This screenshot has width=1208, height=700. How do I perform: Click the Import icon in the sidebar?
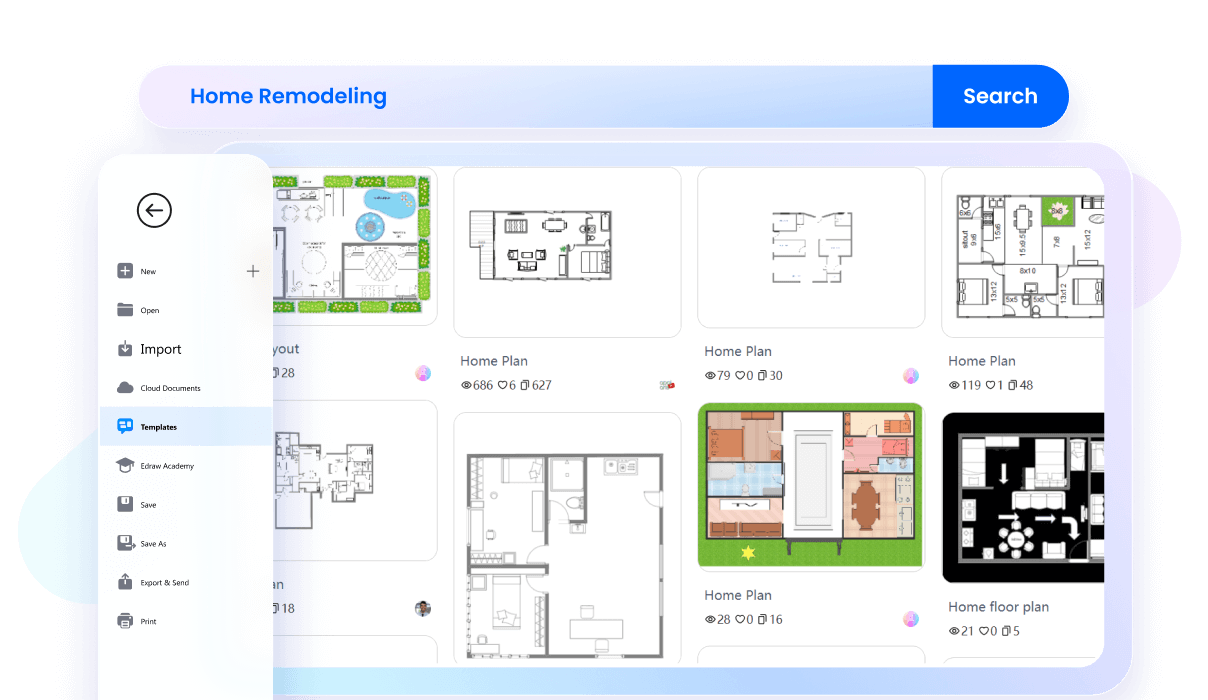[125, 349]
